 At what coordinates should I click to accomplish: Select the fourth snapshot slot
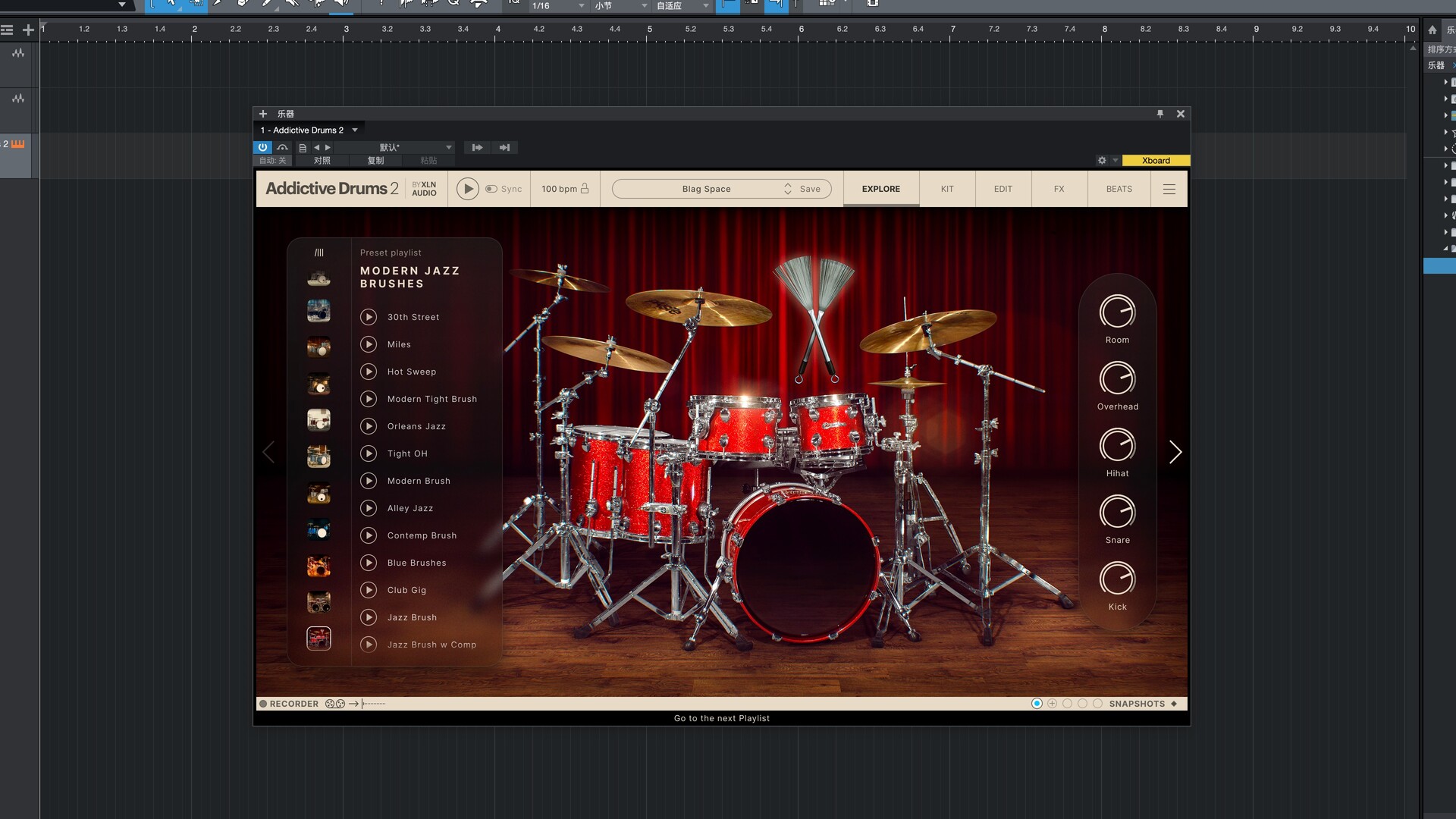[1082, 704]
